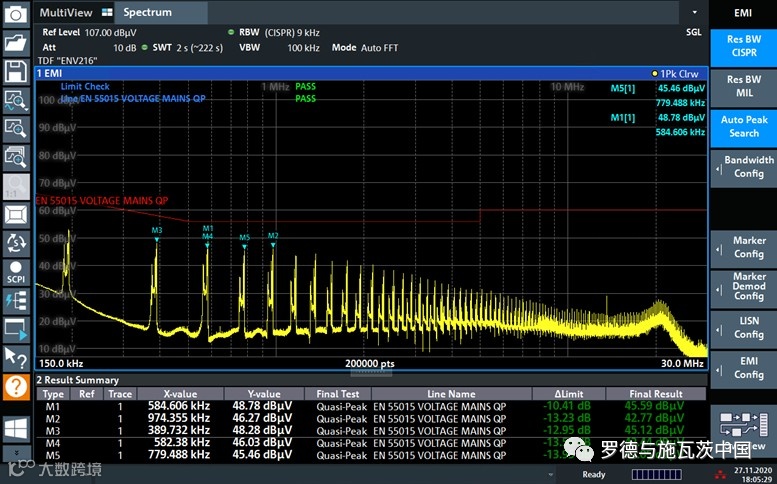Open the Bandwidth Config dialog
The width and height of the screenshot is (777, 484).
click(x=743, y=166)
